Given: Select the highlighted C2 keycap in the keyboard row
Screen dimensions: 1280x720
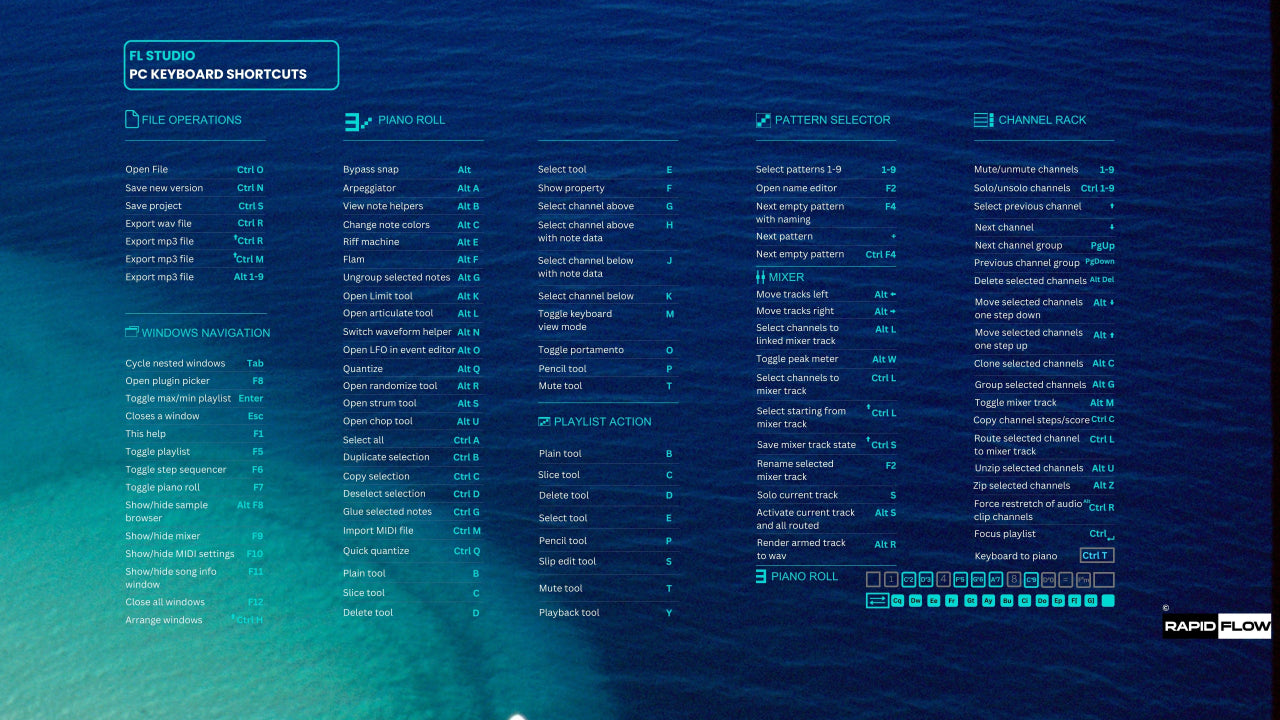Looking at the screenshot, I should pyautogui.click(x=909, y=579).
